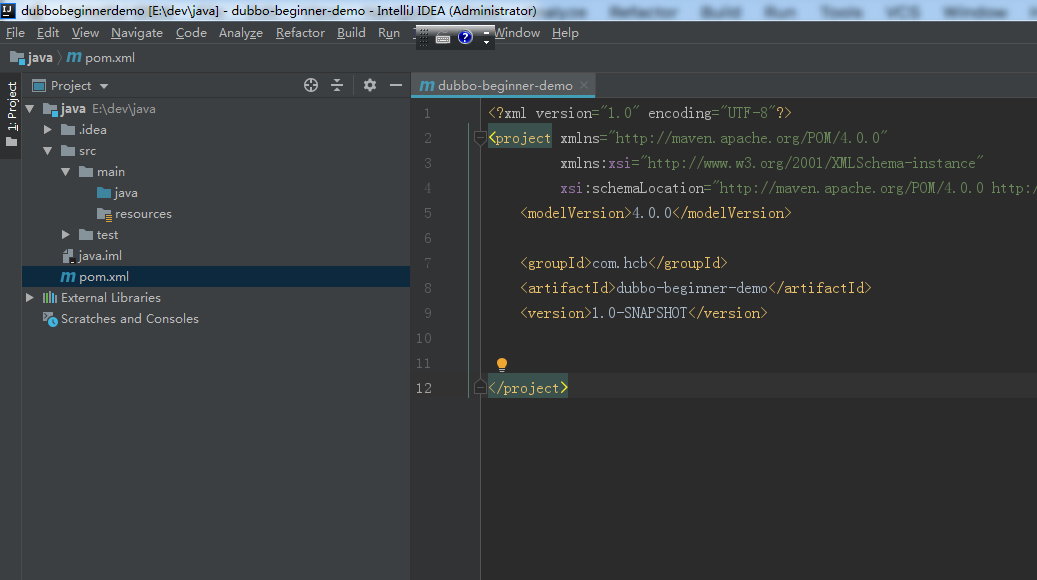Click the java folder icon in breadcrumb
1037x580 pixels.
(17, 58)
